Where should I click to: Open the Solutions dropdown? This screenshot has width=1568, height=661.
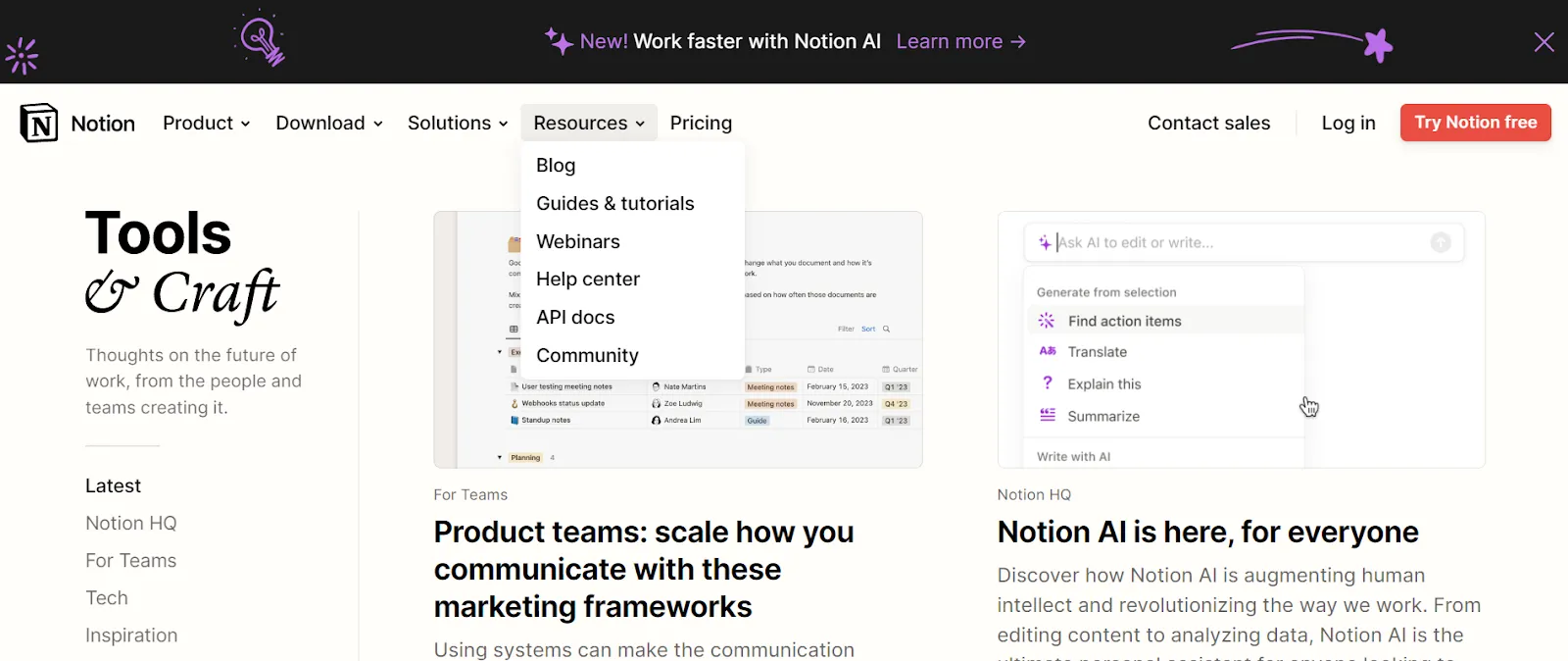point(458,123)
